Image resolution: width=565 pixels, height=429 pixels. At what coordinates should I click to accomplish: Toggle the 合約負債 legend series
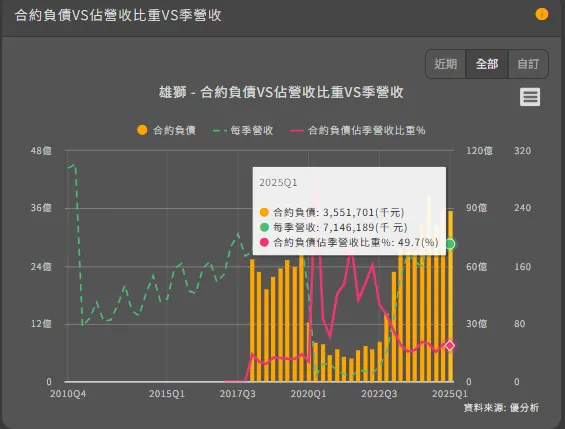click(167, 130)
